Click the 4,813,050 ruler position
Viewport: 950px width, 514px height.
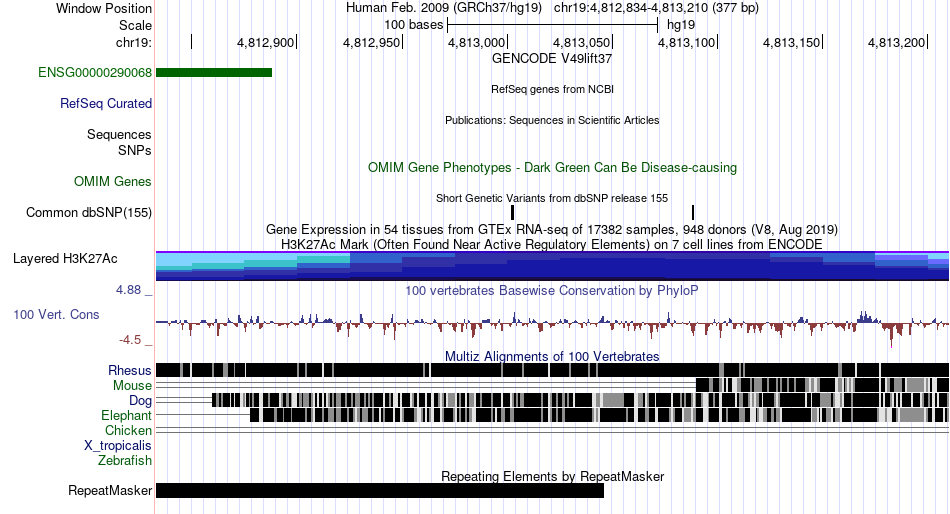pyautogui.click(x=582, y=42)
